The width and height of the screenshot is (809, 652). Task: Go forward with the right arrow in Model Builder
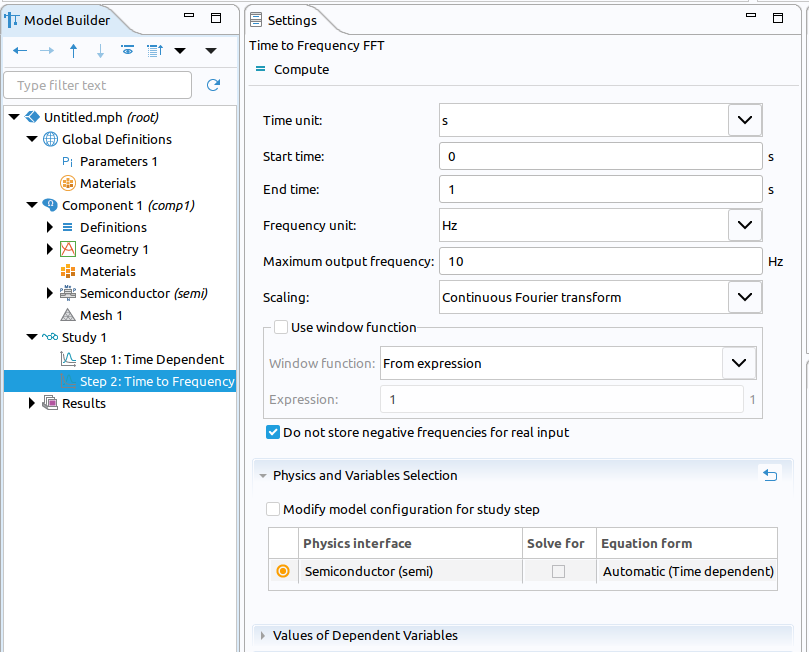(x=47, y=51)
